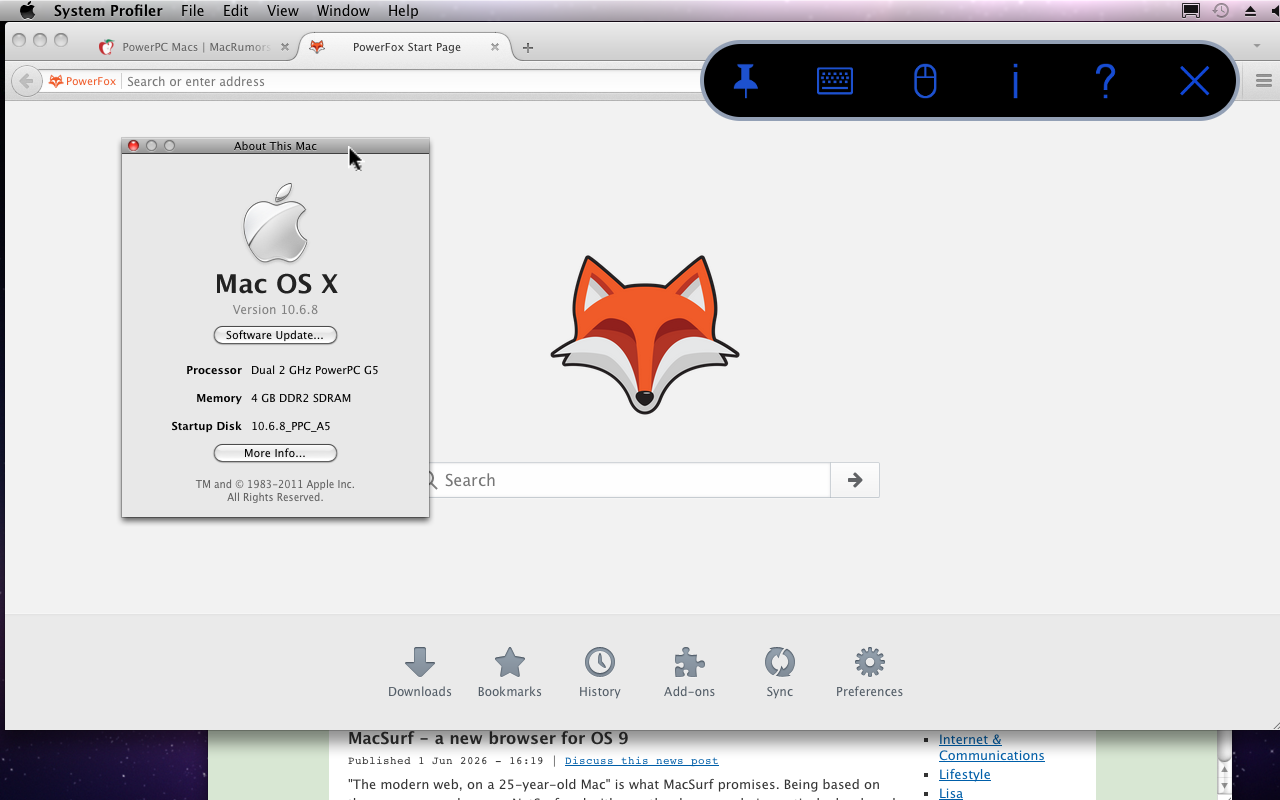1280x800 pixels.
Task: Click 'Dual 2 GHz PowerPC G5' processor text
Action: (x=314, y=370)
